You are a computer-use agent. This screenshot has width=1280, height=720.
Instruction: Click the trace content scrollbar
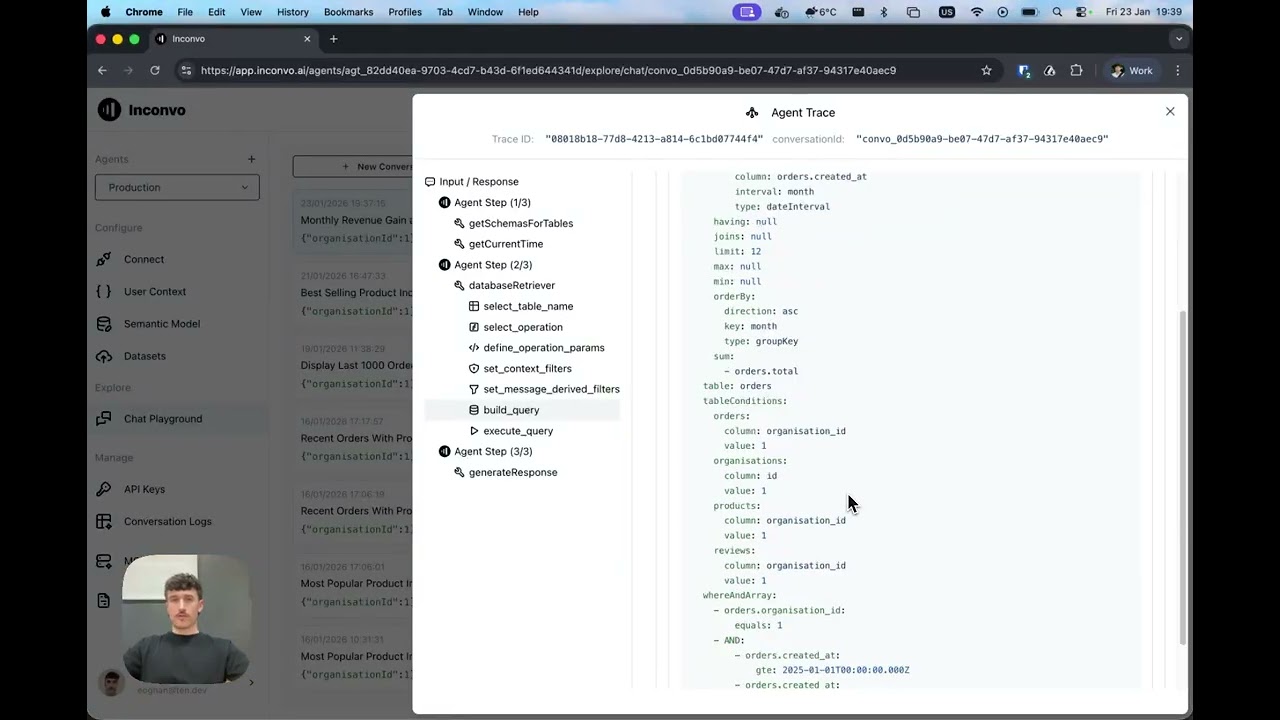pos(1183,477)
